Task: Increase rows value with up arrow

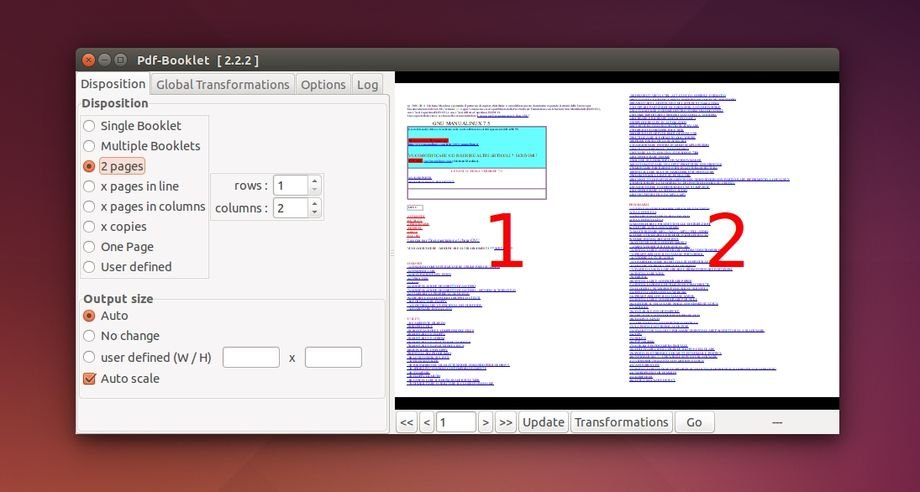Action: (314, 181)
